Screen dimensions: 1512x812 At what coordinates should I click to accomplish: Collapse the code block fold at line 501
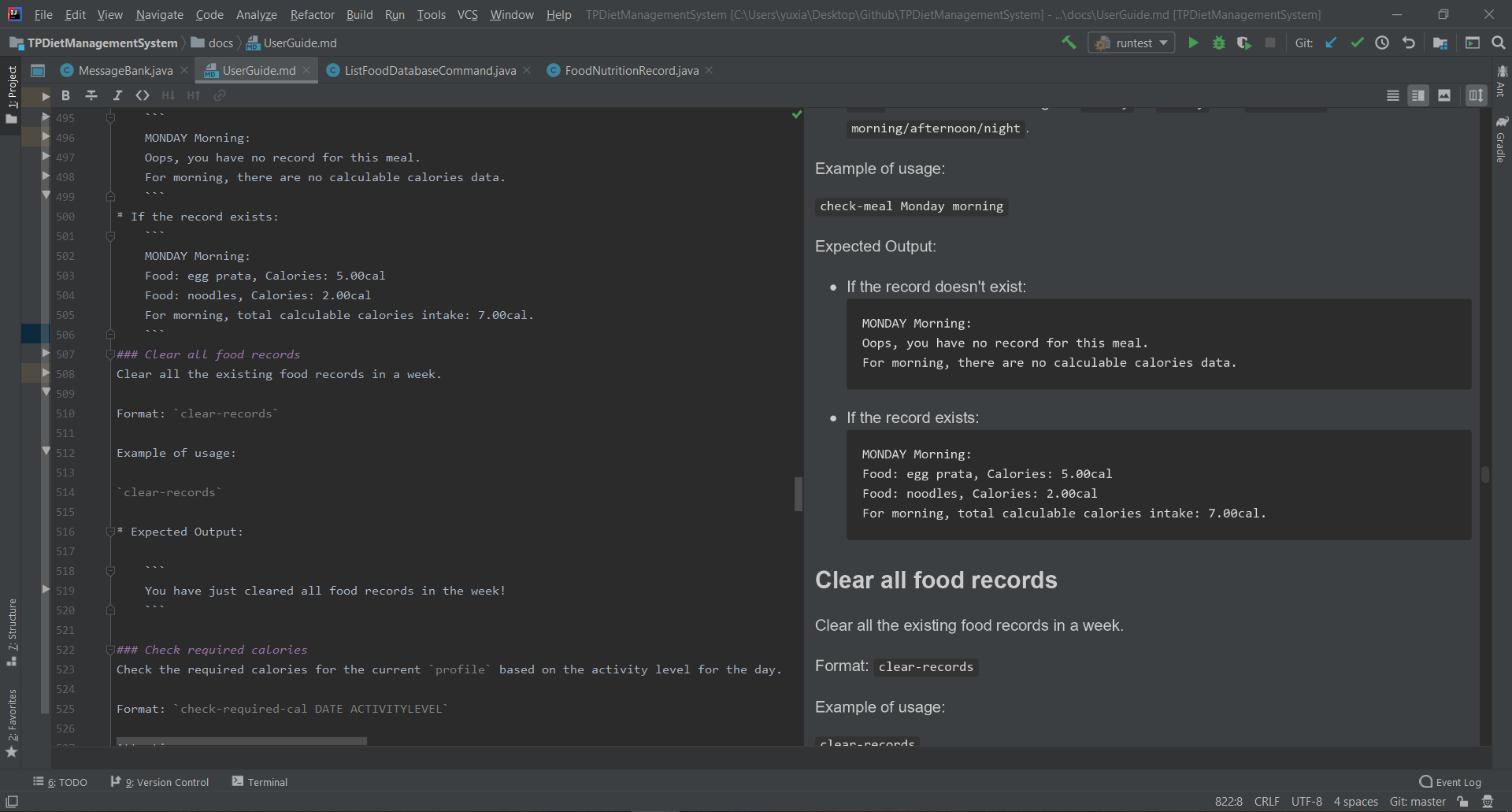pyautogui.click(x=110, y=236)
